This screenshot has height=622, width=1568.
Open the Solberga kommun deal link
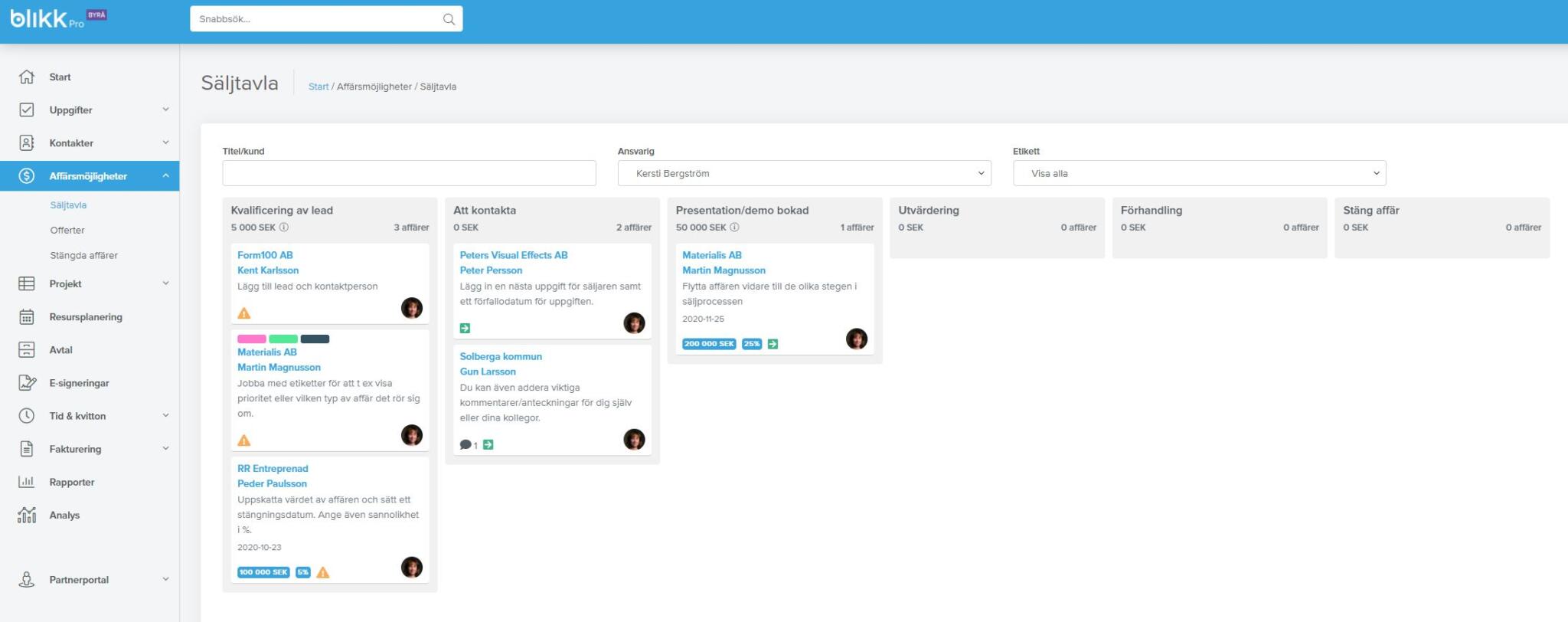501,357
